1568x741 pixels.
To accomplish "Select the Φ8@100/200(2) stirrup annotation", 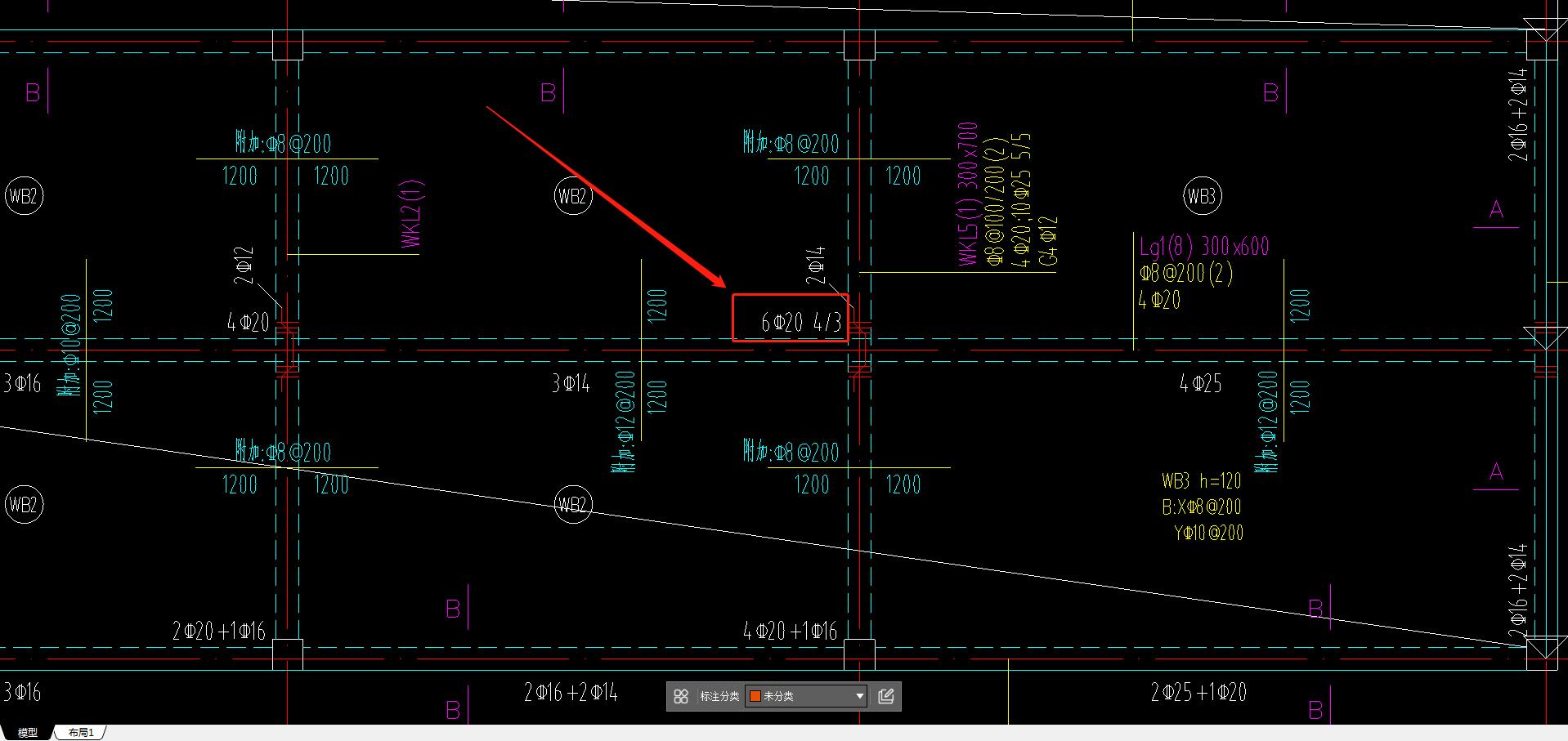I will coord(995,202).
